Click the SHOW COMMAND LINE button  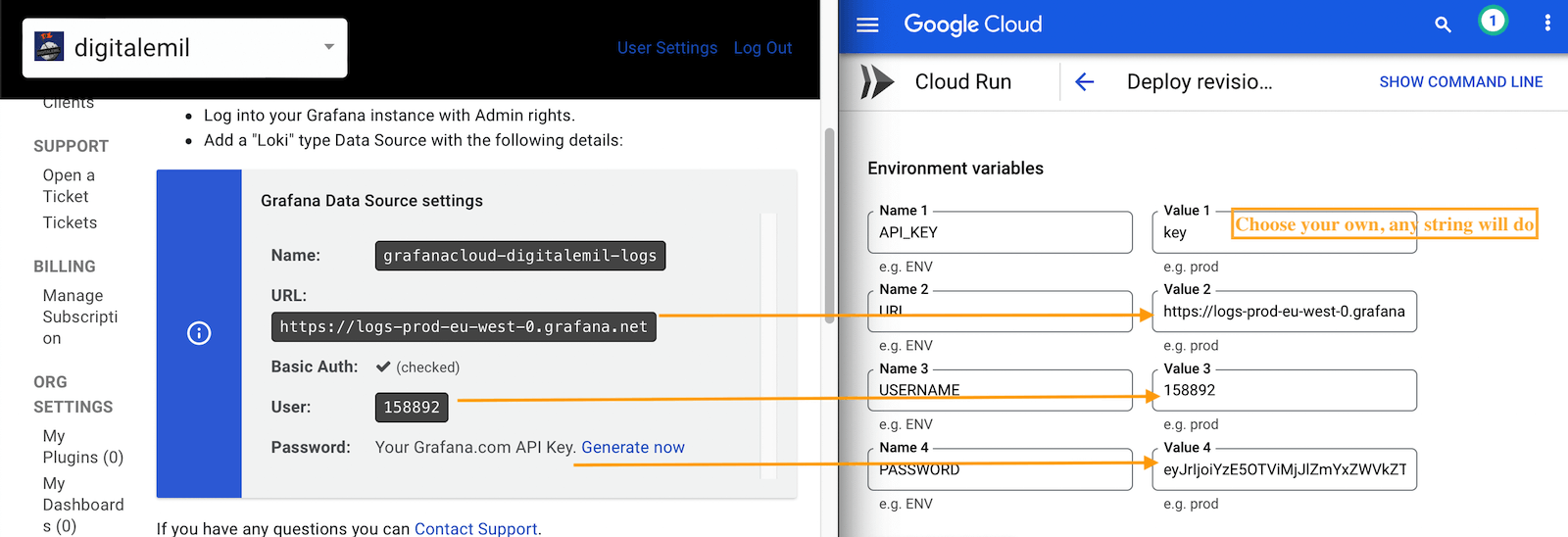coord(1461,82)
